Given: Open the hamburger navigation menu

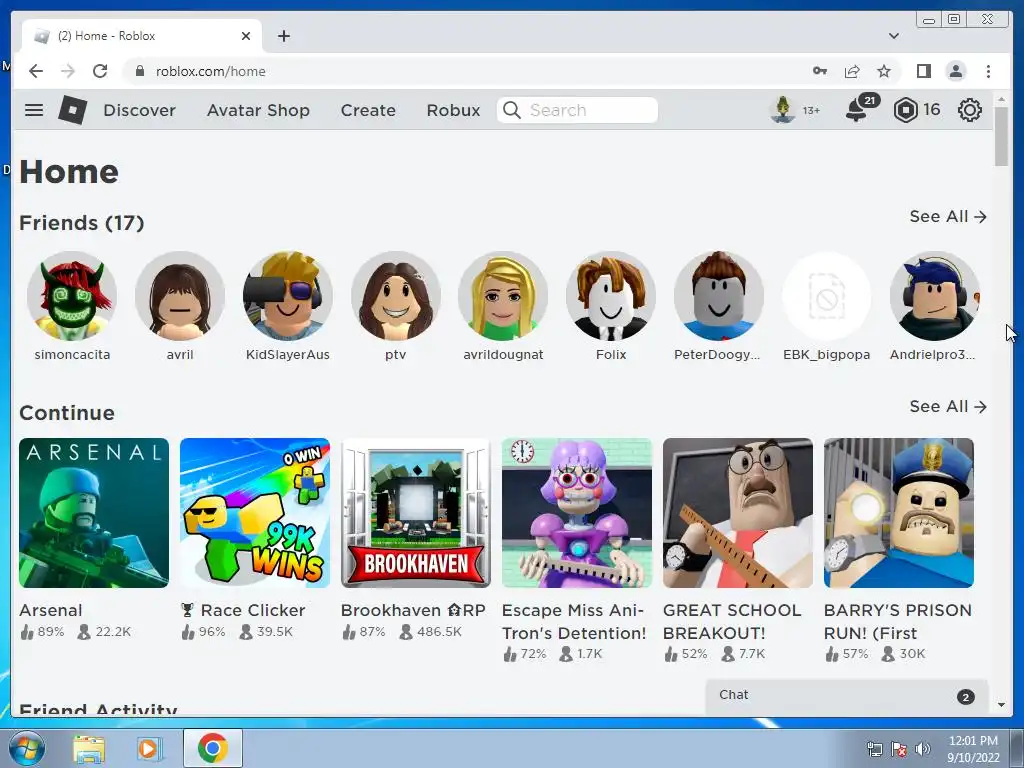Looking at the screenshot, I should (x=34, y=110).
